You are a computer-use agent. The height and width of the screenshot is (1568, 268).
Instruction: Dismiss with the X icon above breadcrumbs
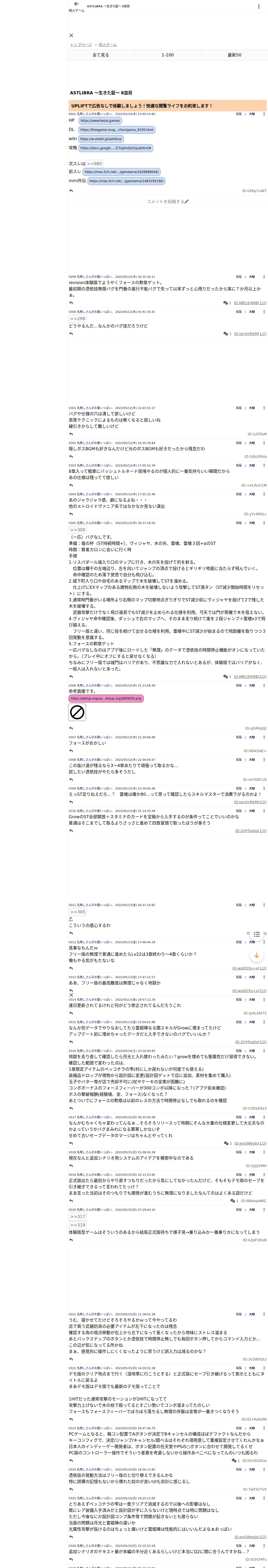(x=71, y=35)
